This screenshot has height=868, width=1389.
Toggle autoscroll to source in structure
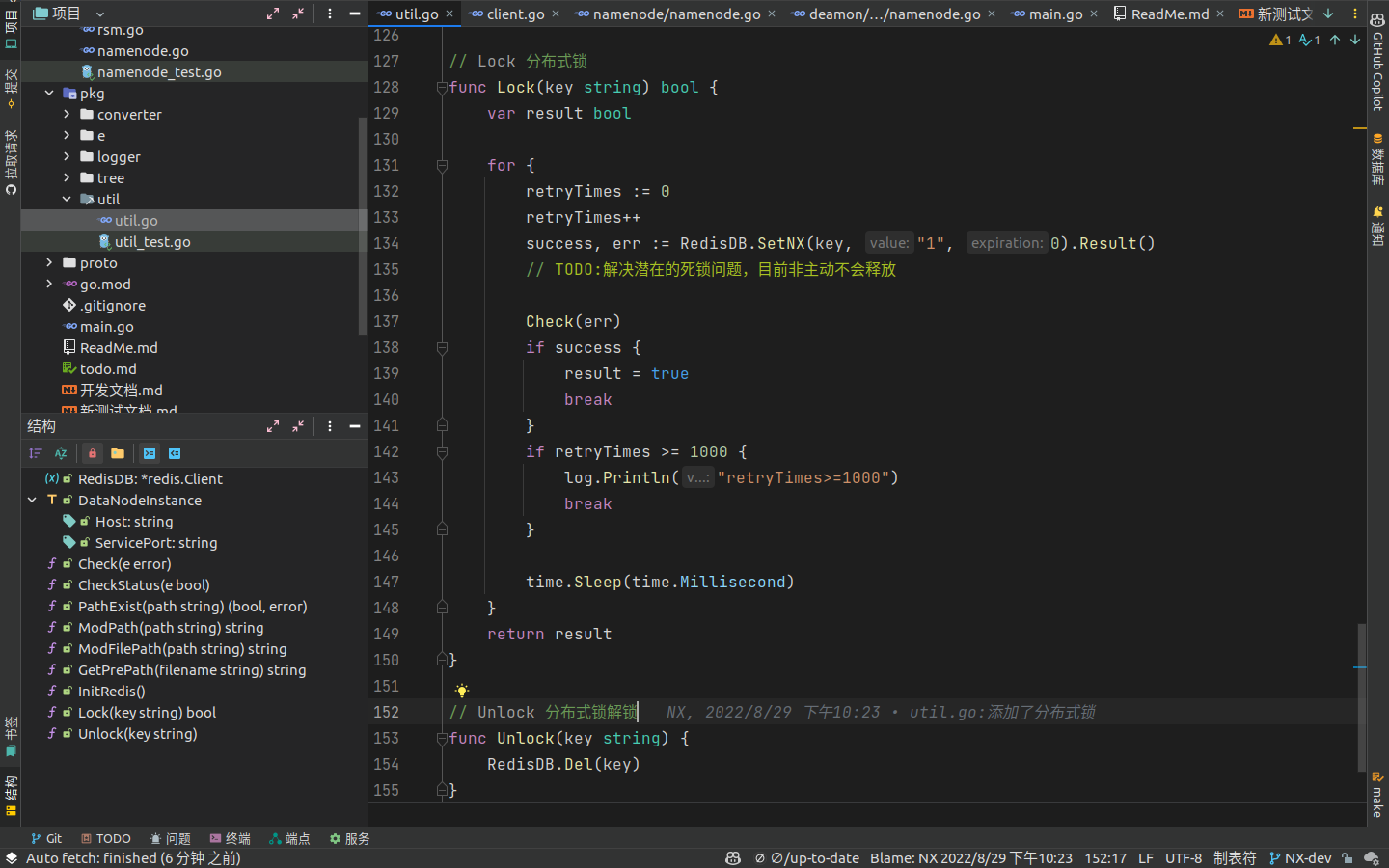click(150, 453)
